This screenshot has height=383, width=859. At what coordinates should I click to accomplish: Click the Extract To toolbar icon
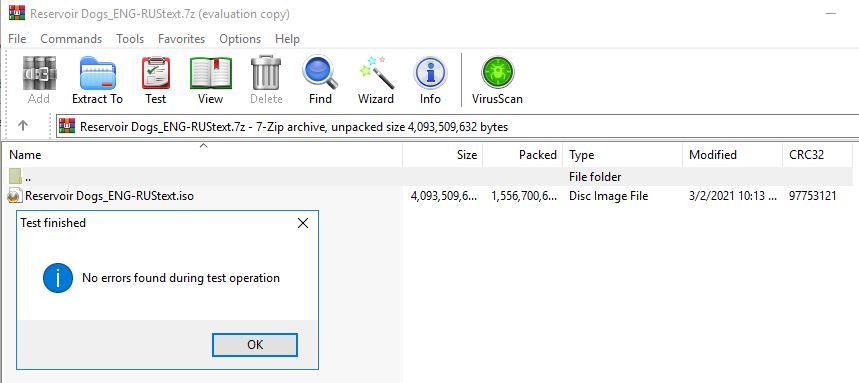[98, 73]
